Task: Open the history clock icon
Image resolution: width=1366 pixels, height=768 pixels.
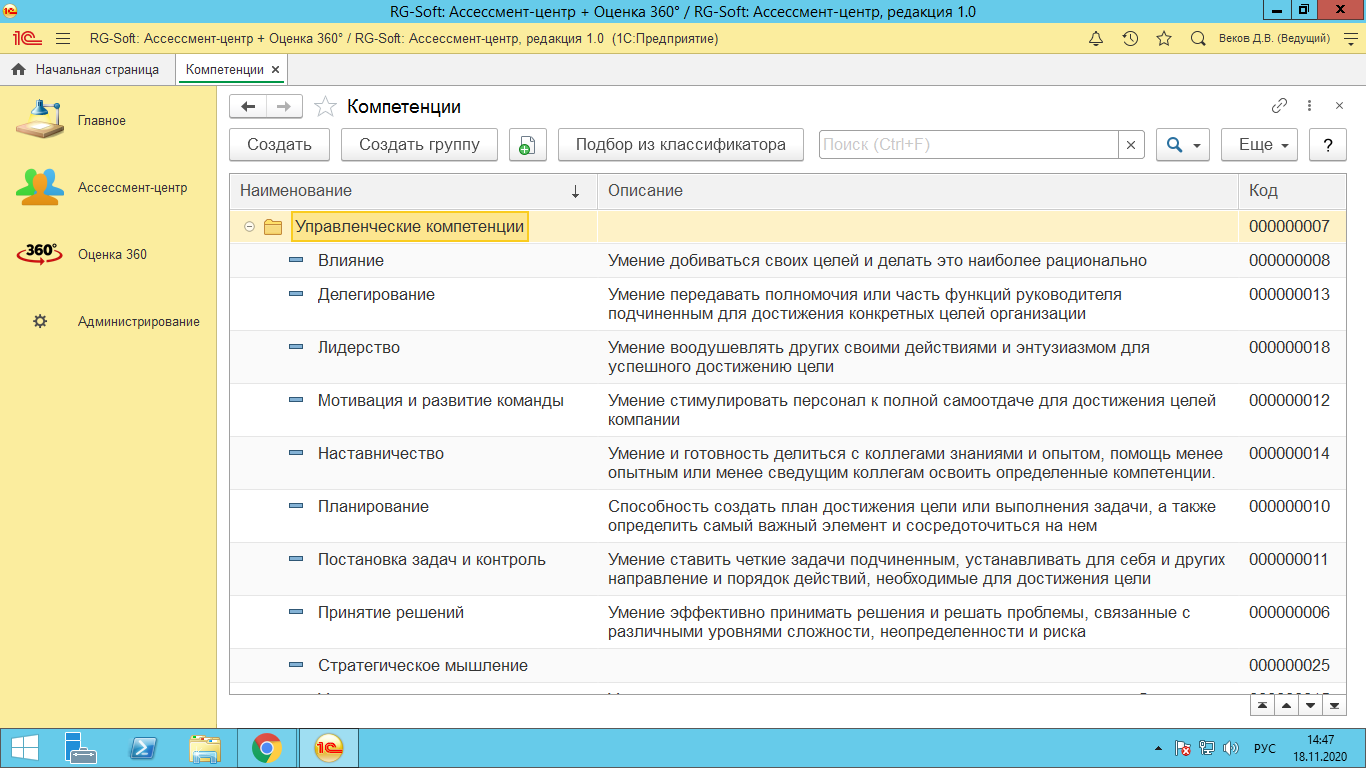Action: 1130,39
